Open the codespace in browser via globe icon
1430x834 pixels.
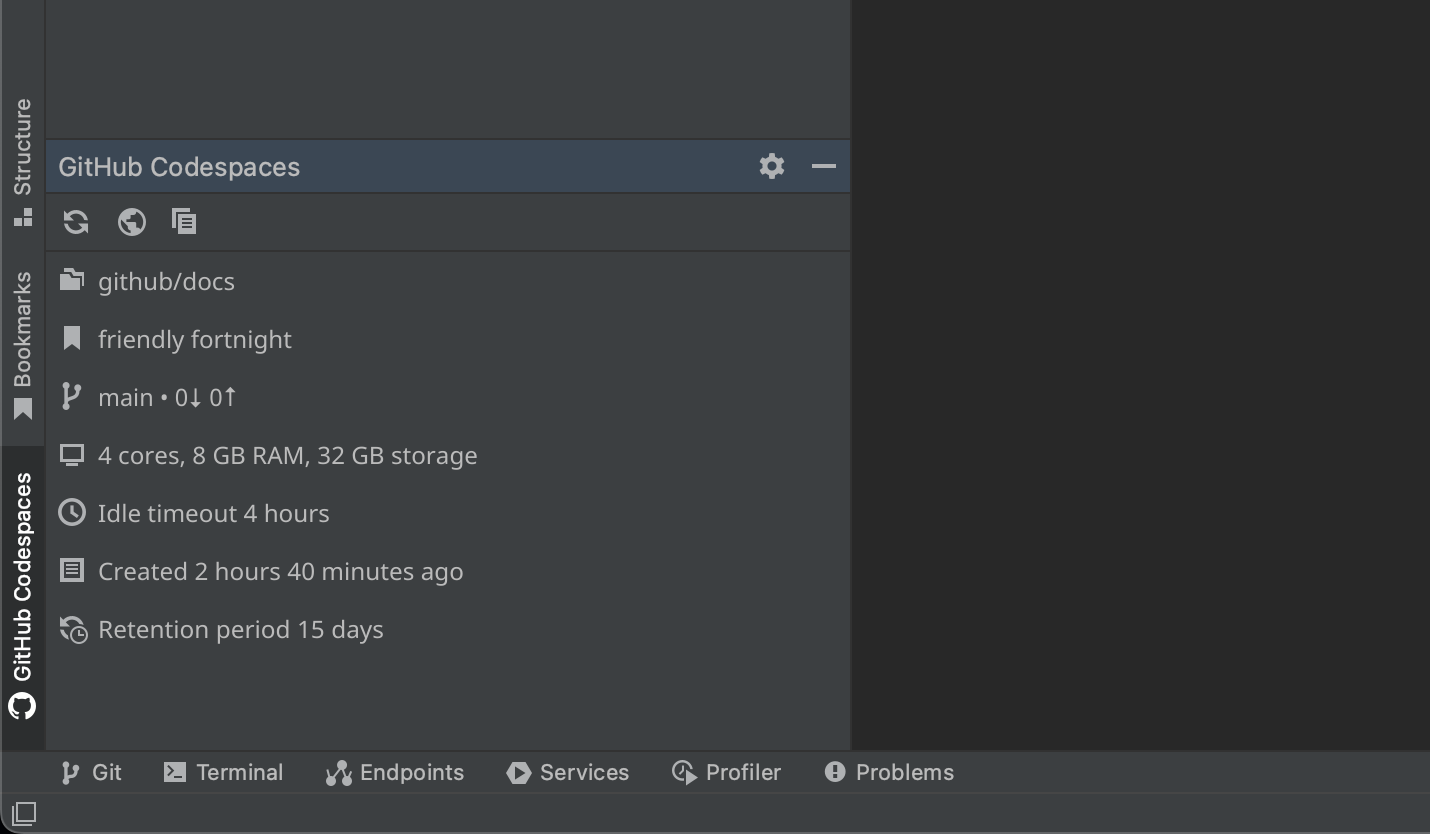131,222
